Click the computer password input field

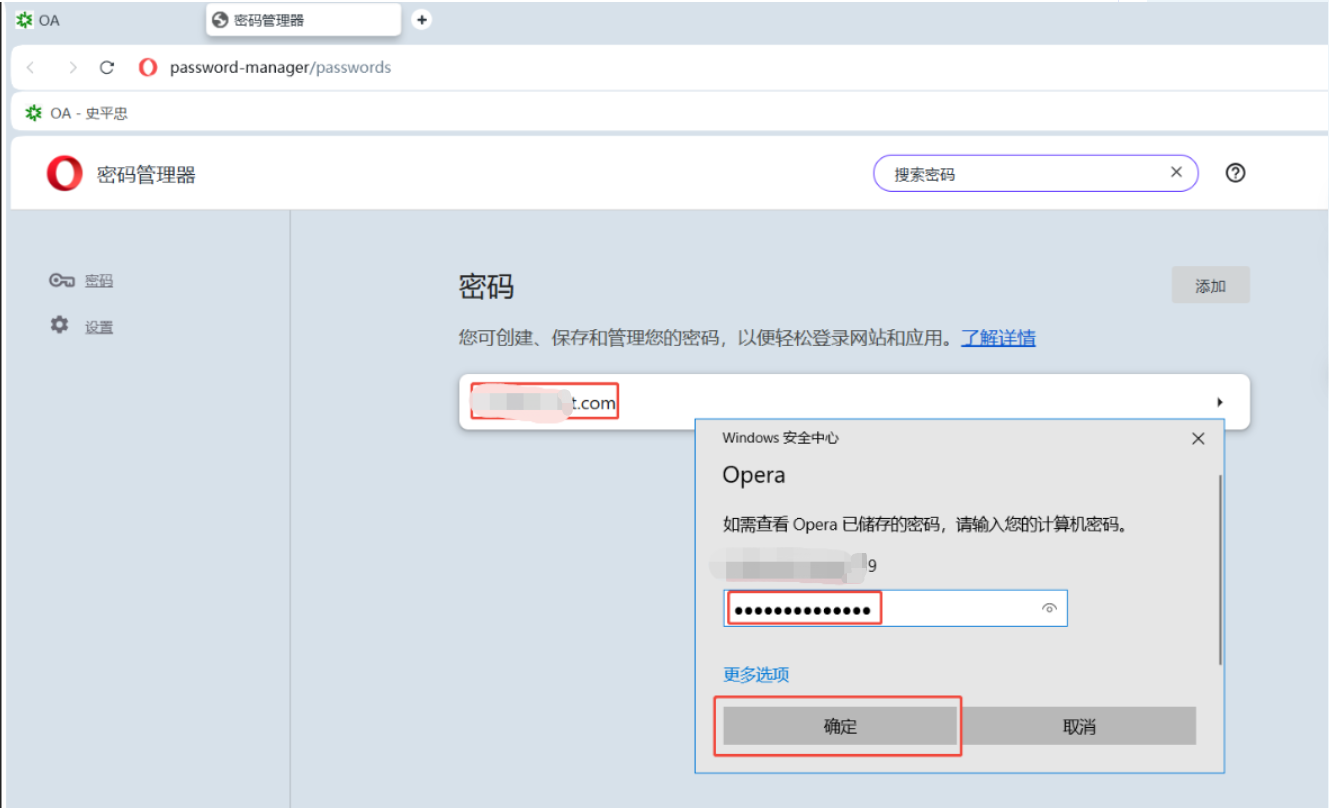point(895,608)
